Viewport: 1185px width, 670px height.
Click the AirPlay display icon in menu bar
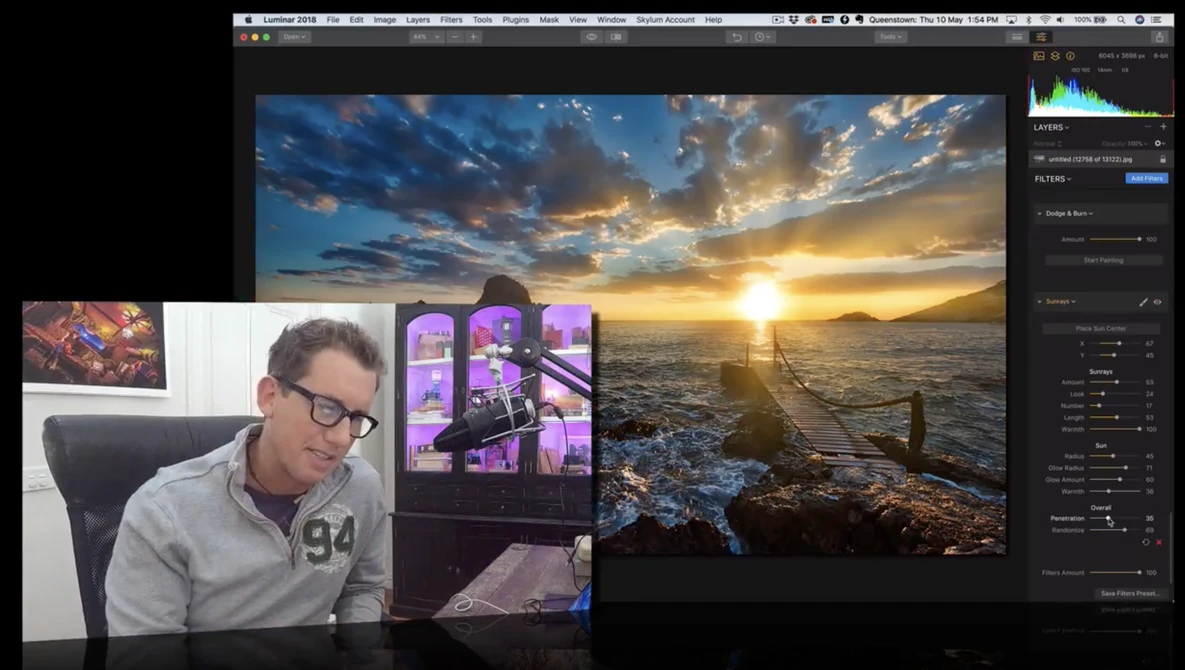(1012, 20)
